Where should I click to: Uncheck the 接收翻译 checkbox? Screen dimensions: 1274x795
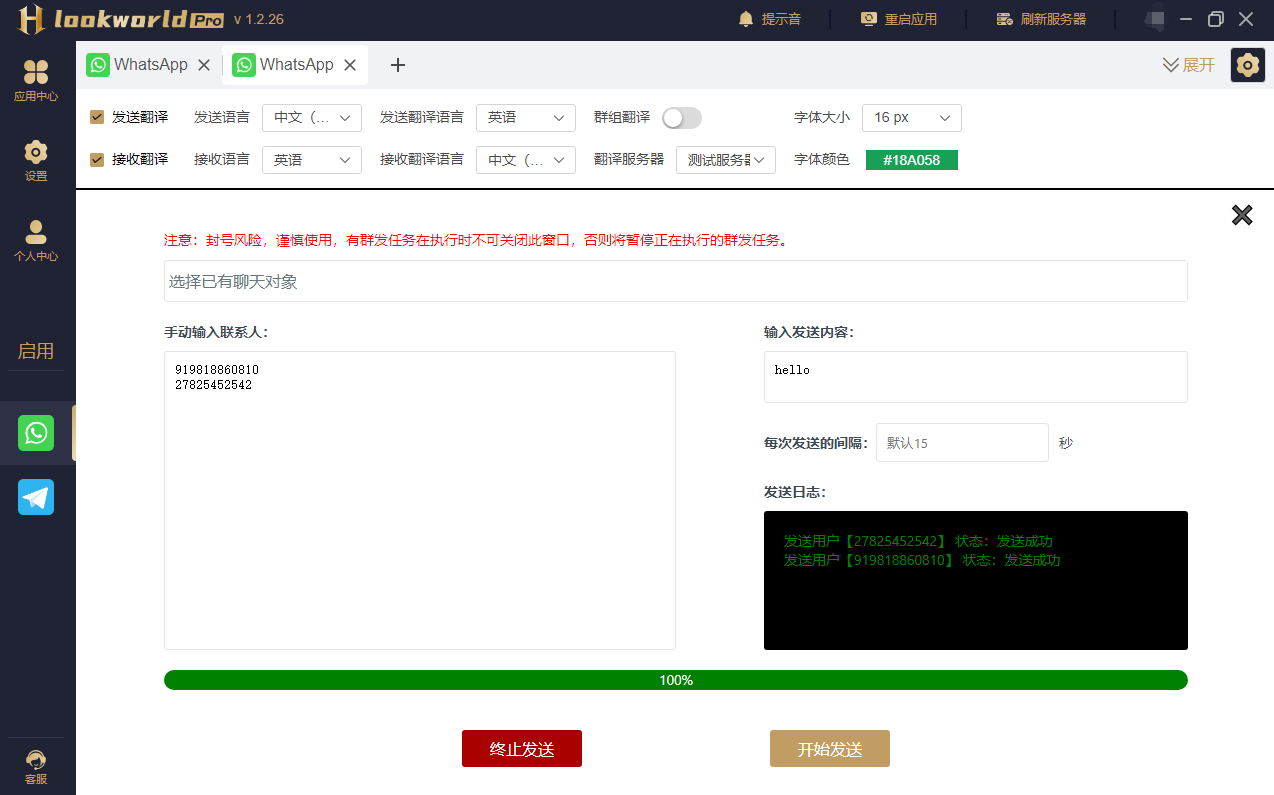(97, 159)
